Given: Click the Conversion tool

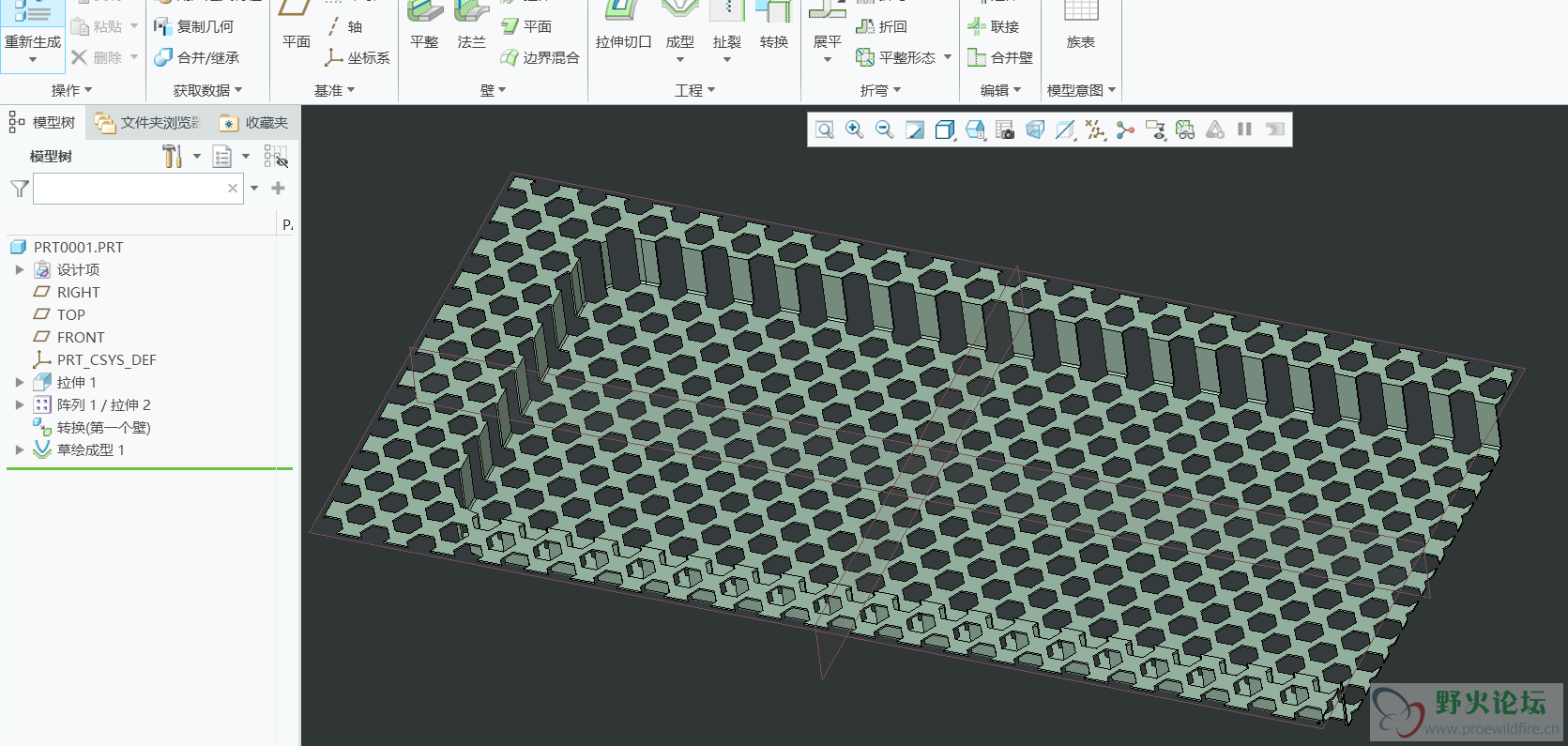Looking at the screenshot, I should 774,26.
